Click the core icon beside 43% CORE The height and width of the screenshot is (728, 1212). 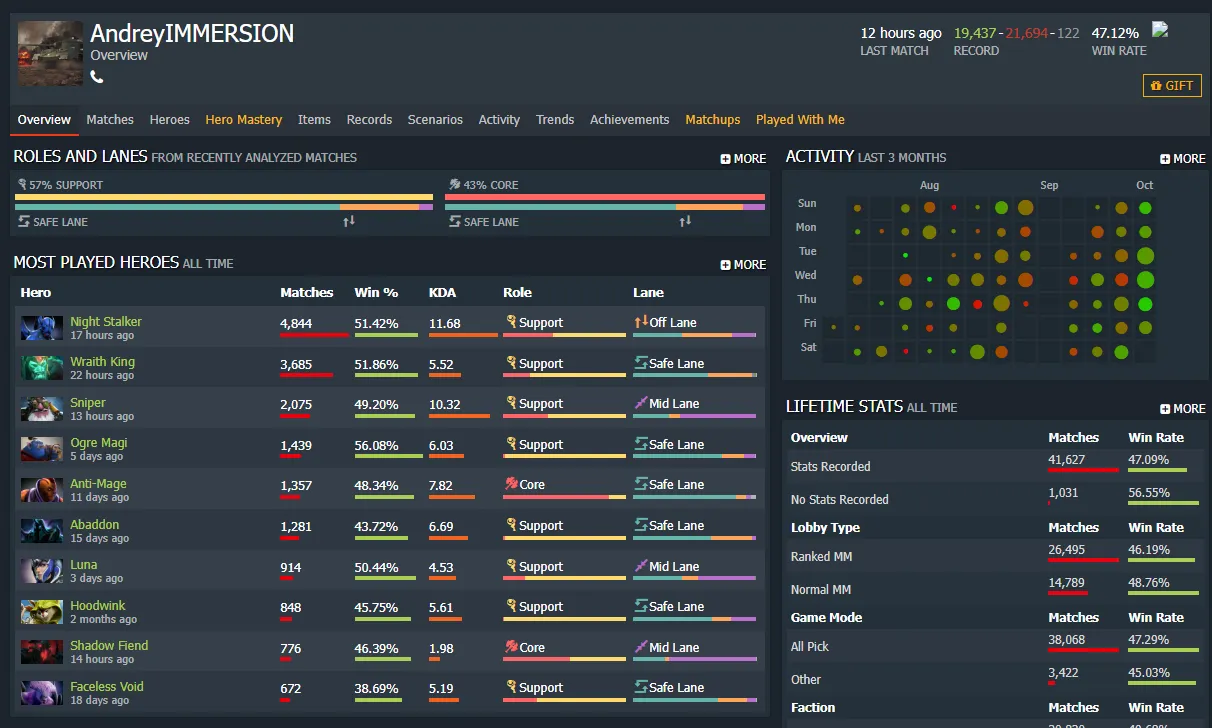[x=454, y=184]
